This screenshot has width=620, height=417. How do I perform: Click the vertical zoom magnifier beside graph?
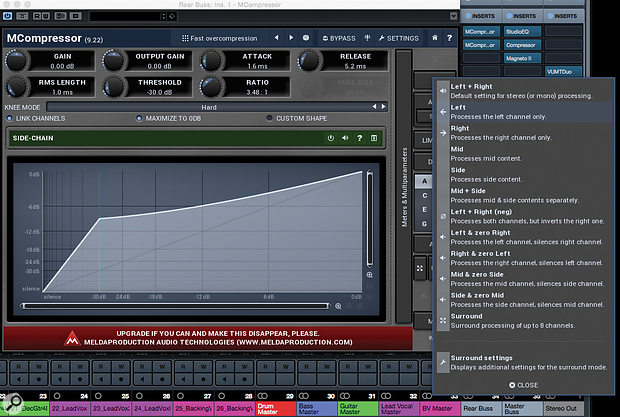pyautogui.click(x=370, y=275)
